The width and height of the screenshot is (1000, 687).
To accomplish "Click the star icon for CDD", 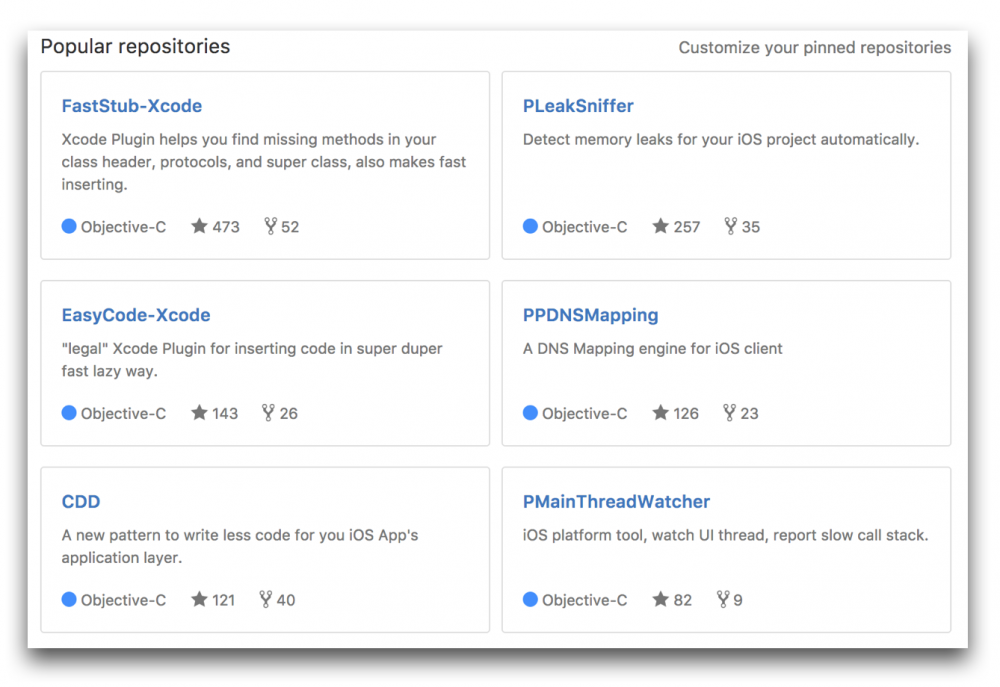I will click(200, 599).
